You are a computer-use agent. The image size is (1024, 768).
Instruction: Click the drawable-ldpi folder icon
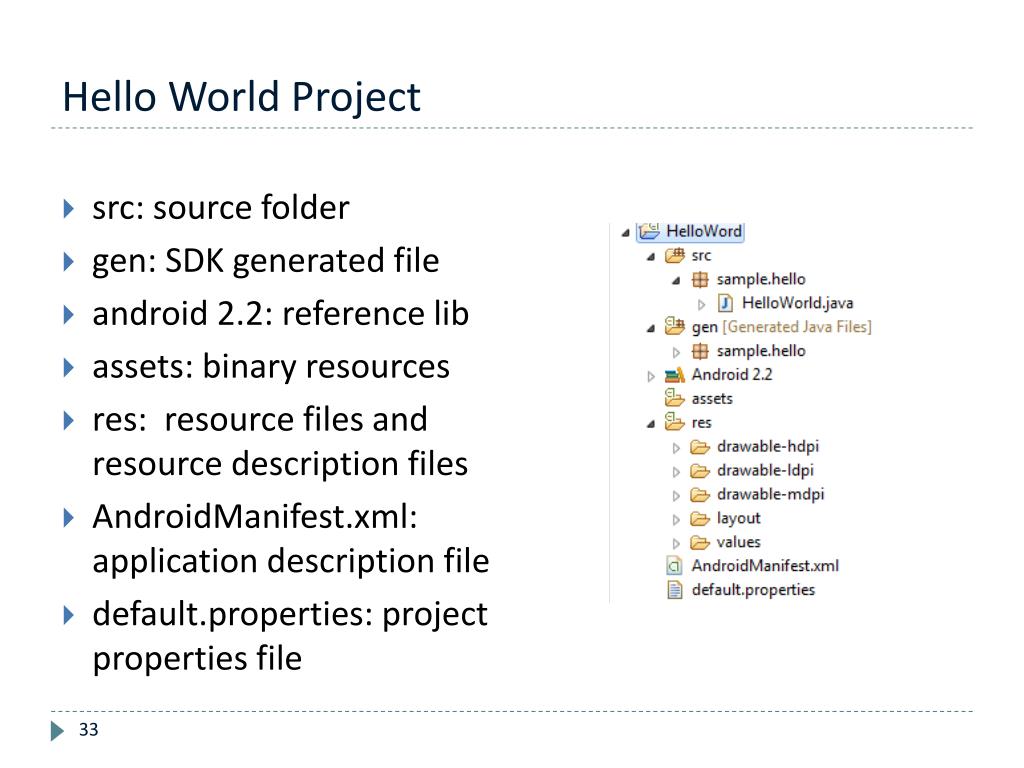[x=700, y=471]
